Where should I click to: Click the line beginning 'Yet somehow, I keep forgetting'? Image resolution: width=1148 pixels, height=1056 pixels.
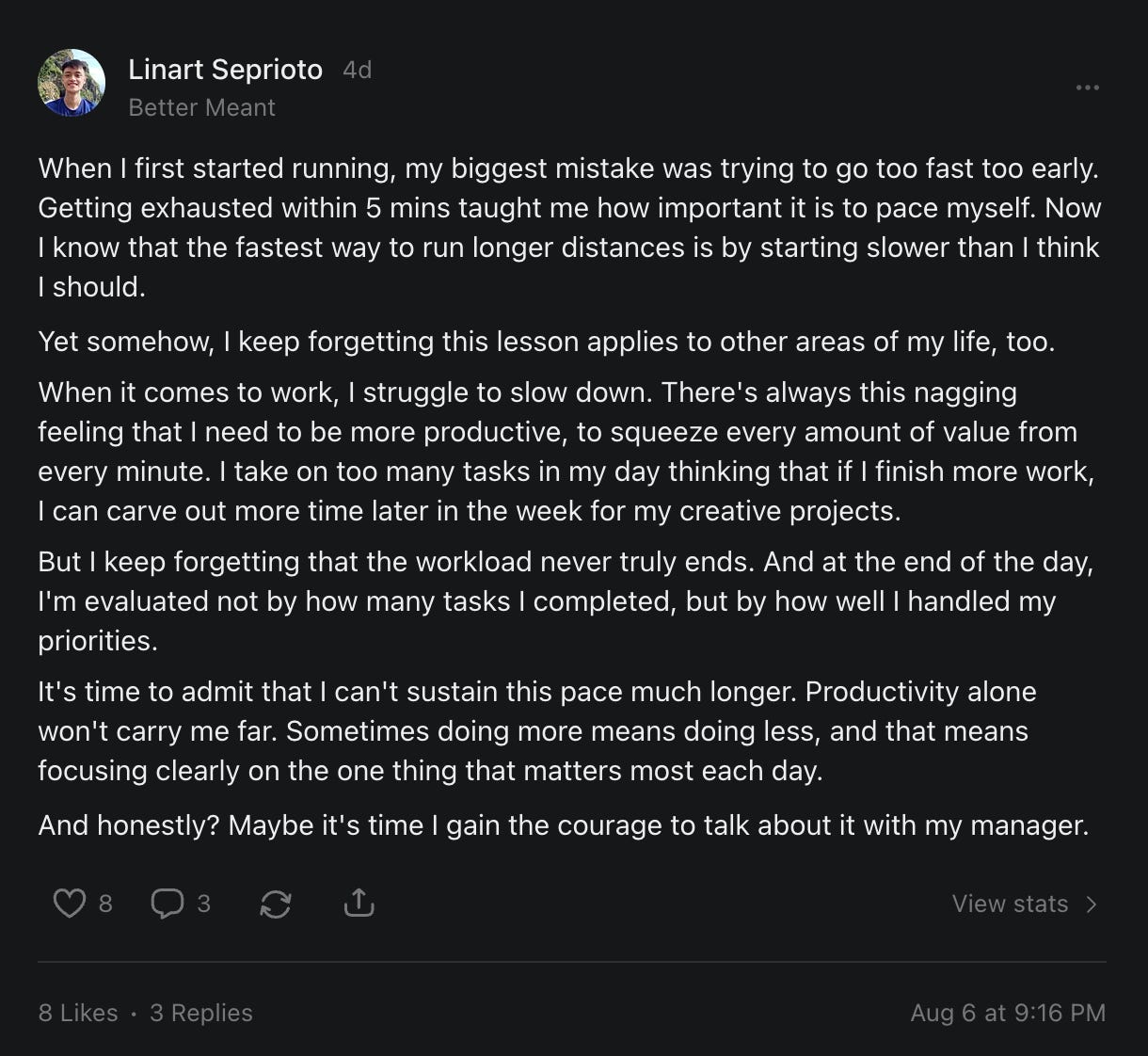click(x=546, y=342)
